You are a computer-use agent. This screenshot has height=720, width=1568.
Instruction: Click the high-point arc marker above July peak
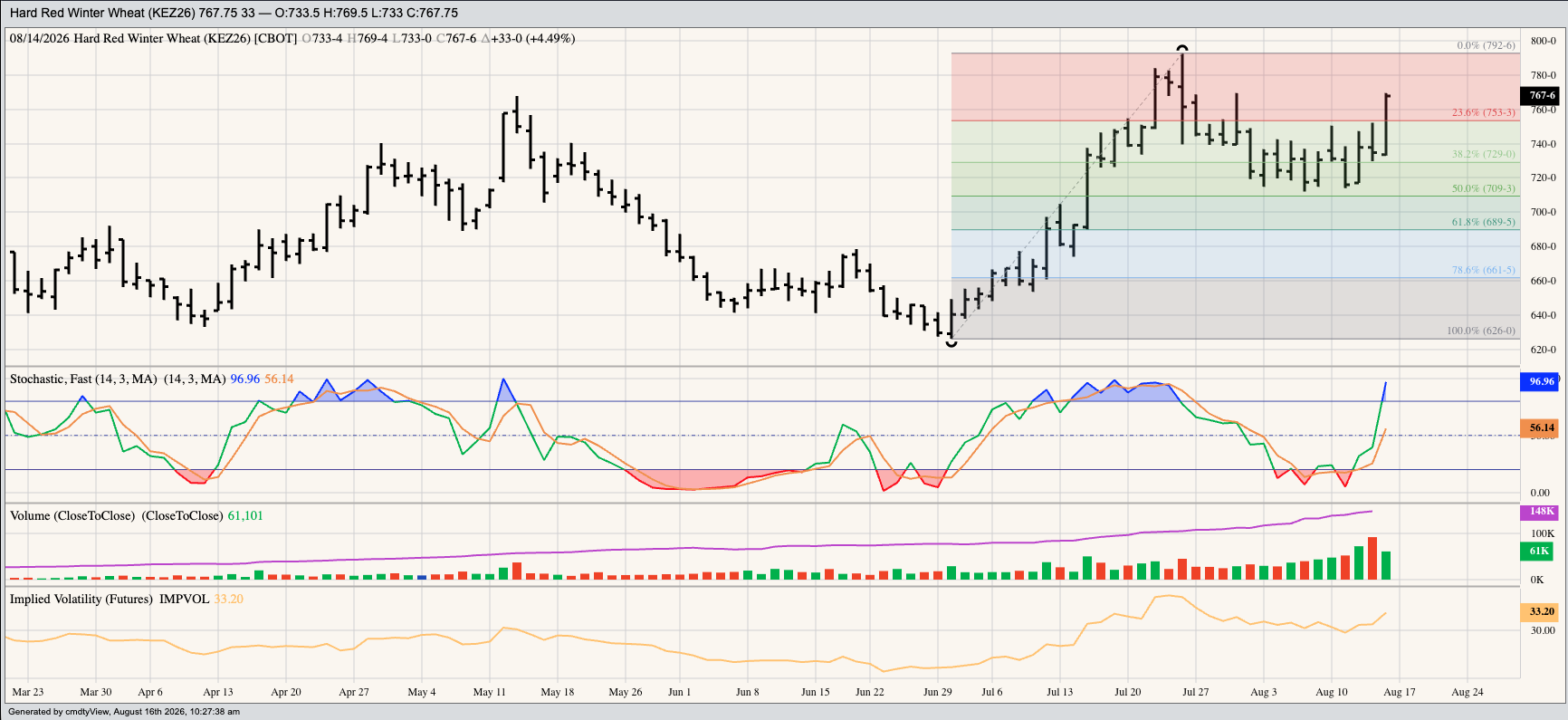click(x=1181, y=48)
